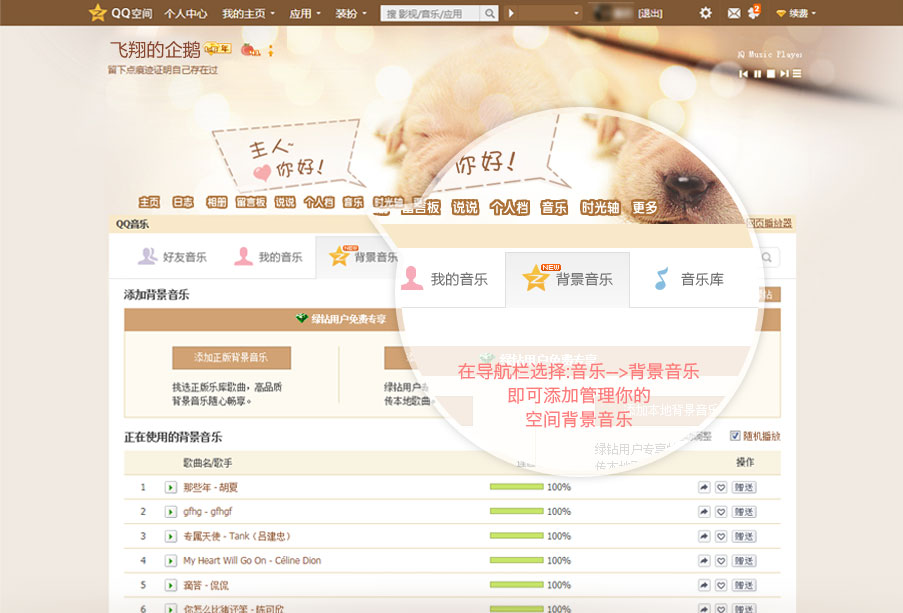This screenshot has width=903, height=613.
Task: Go to 相册 nav item
Action: (217, 202)
